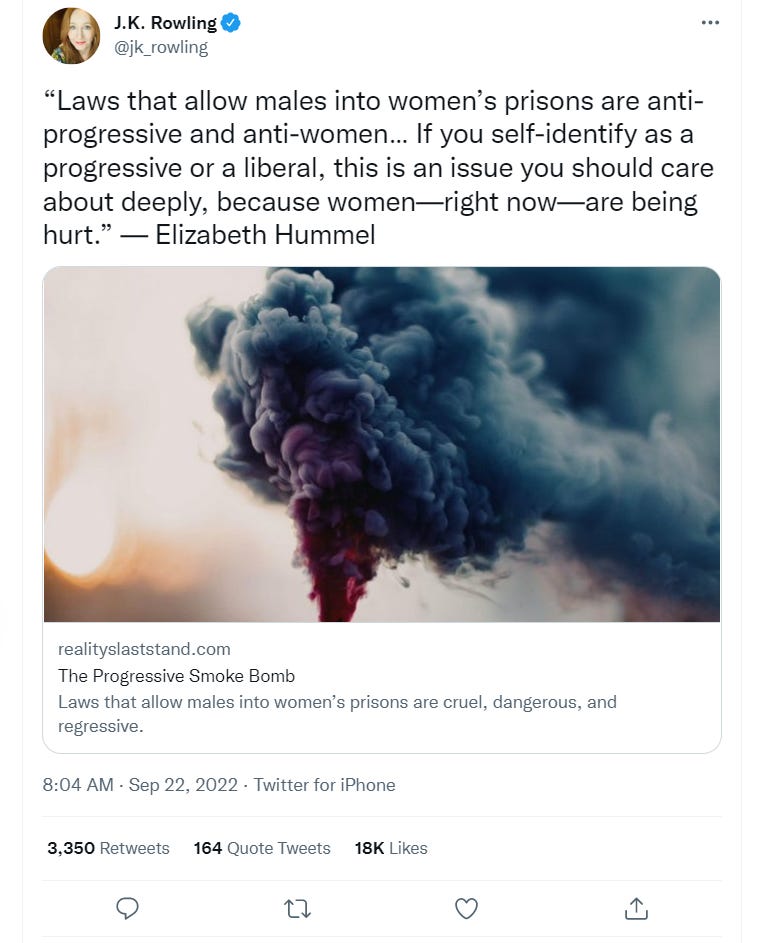Open the share menu via share icon
Screen dimensions: 769x943
(635, 909)
